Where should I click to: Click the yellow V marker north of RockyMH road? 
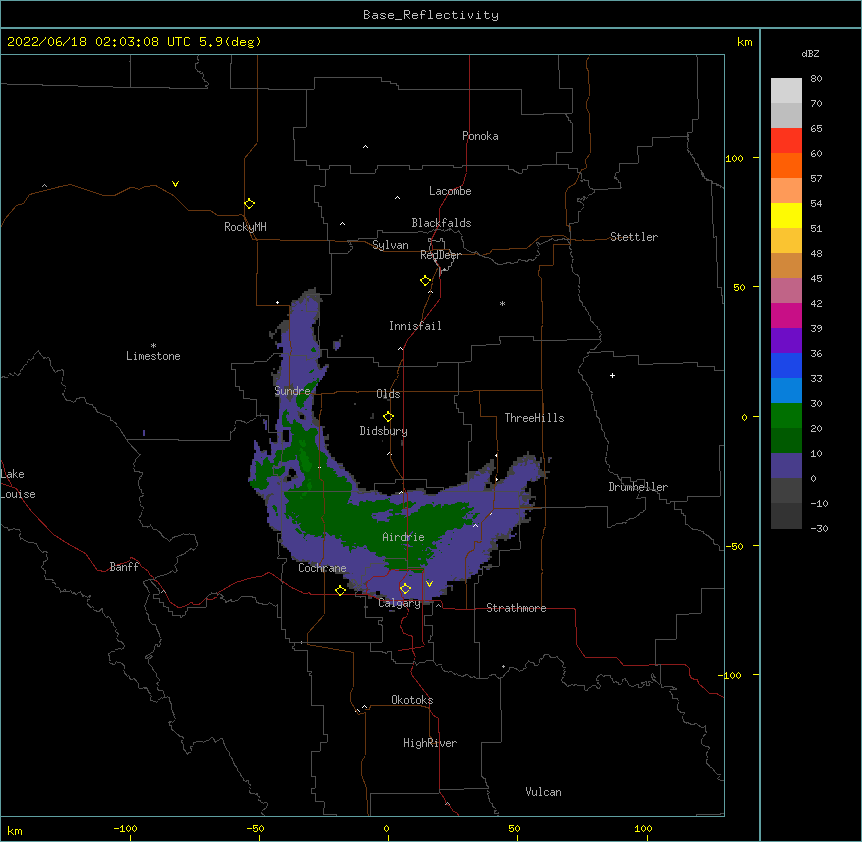[175, 184]
